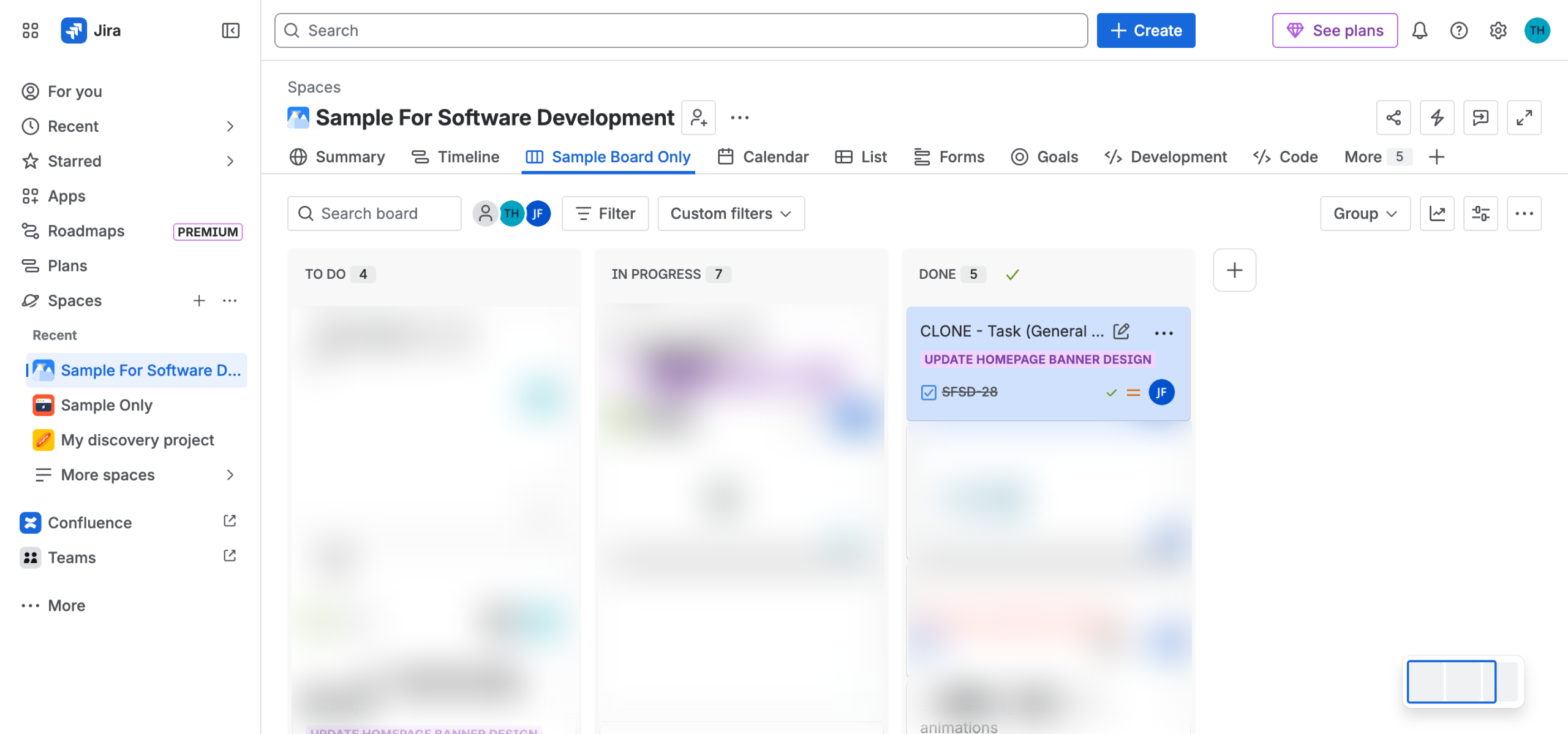Toggle the TH assignee avatar filter

(512, 213)
